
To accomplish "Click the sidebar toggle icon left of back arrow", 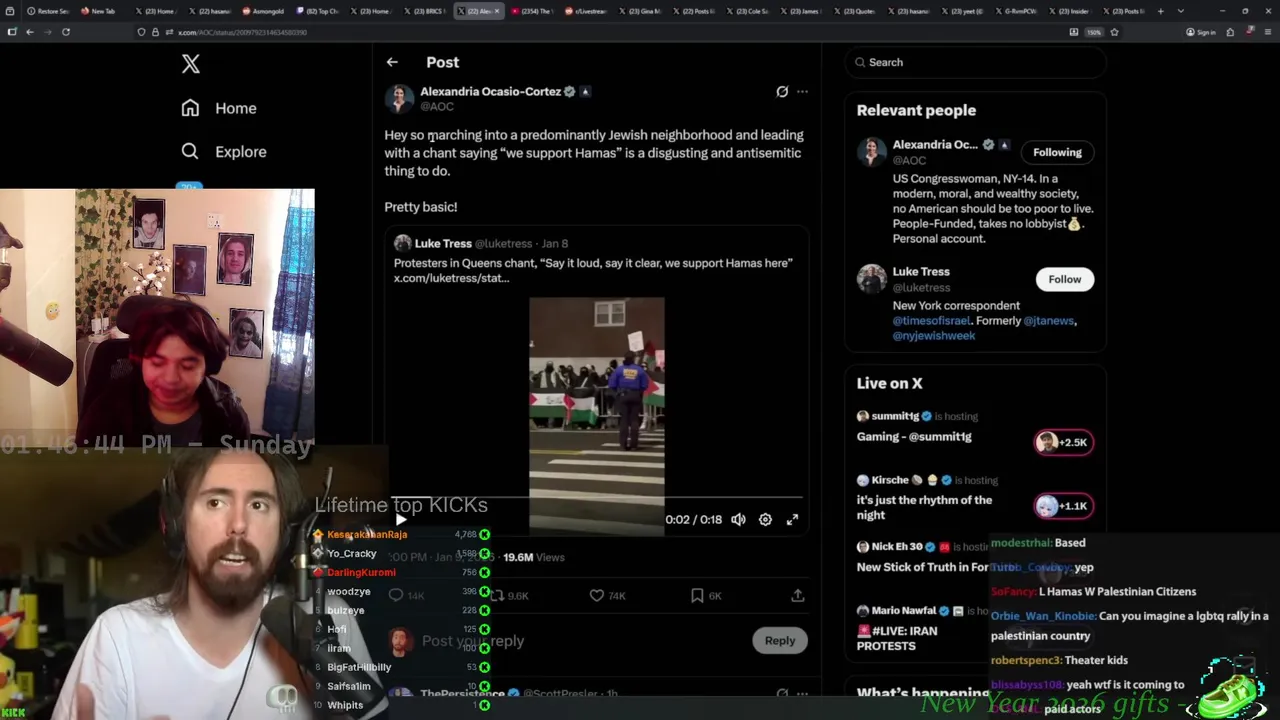I will pyautogui.click(x=11, y=32).
